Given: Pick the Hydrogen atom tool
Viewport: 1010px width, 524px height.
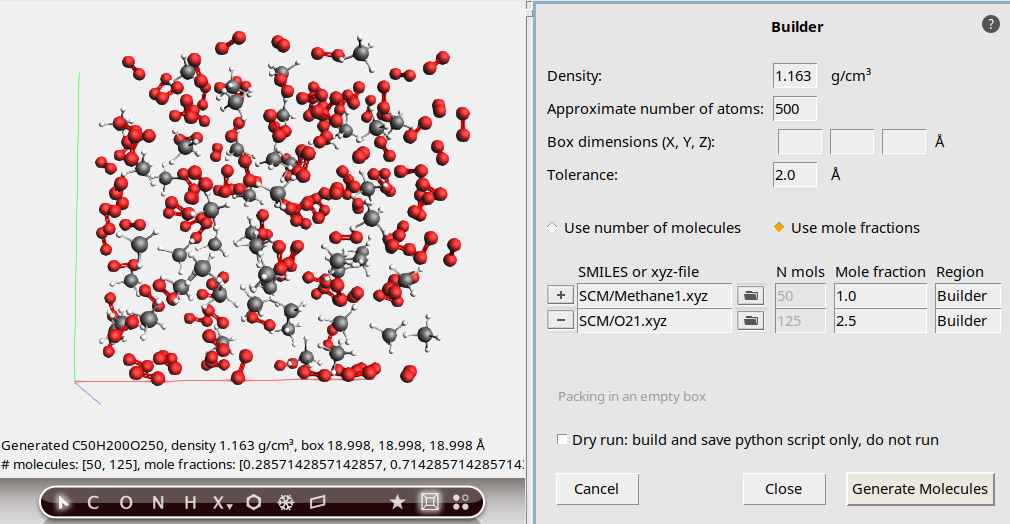Looking at the screenshot, I should tap(189, 502).
